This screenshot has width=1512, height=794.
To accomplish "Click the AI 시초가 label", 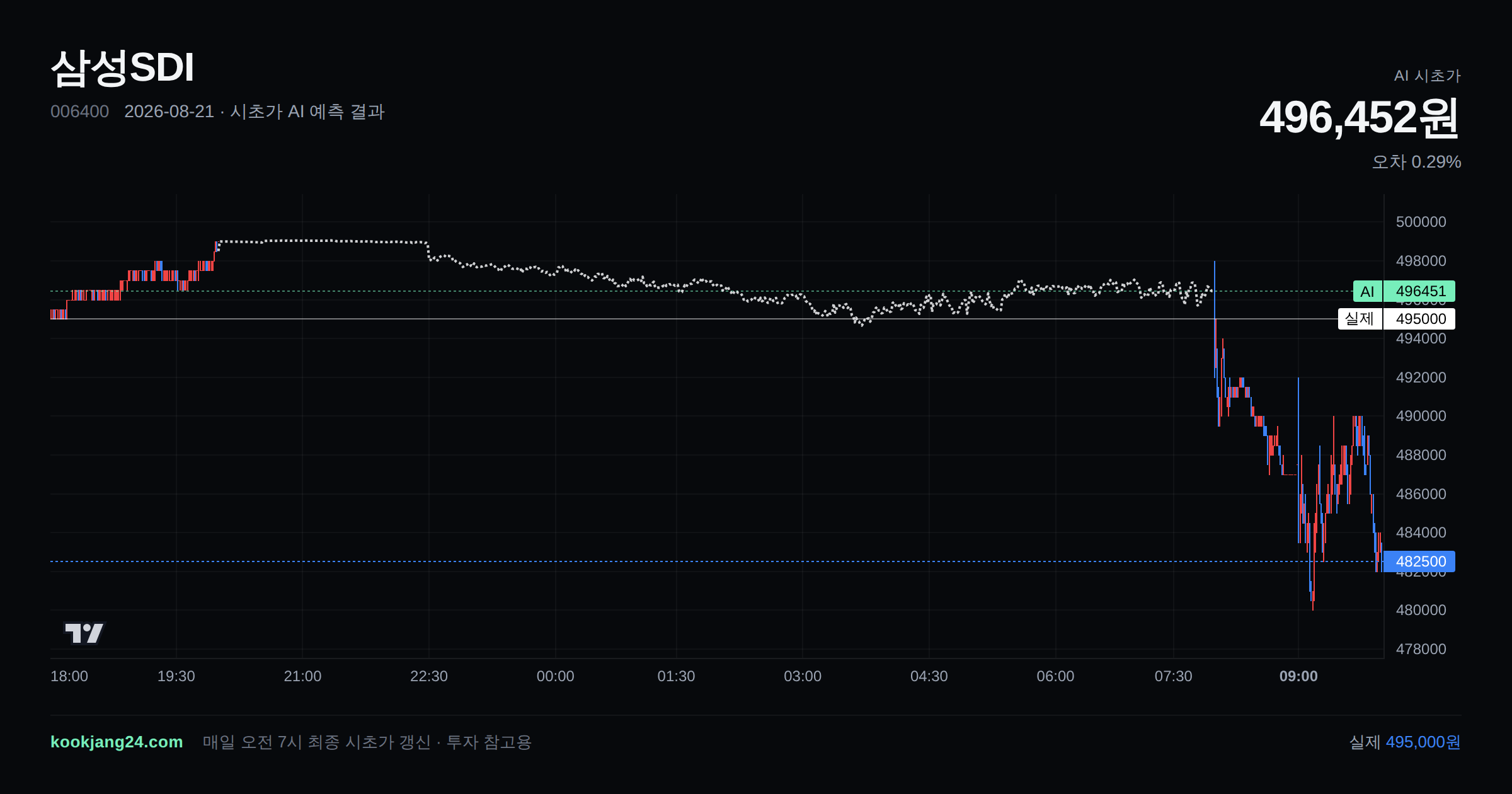I will click(x=1427, y=76).
